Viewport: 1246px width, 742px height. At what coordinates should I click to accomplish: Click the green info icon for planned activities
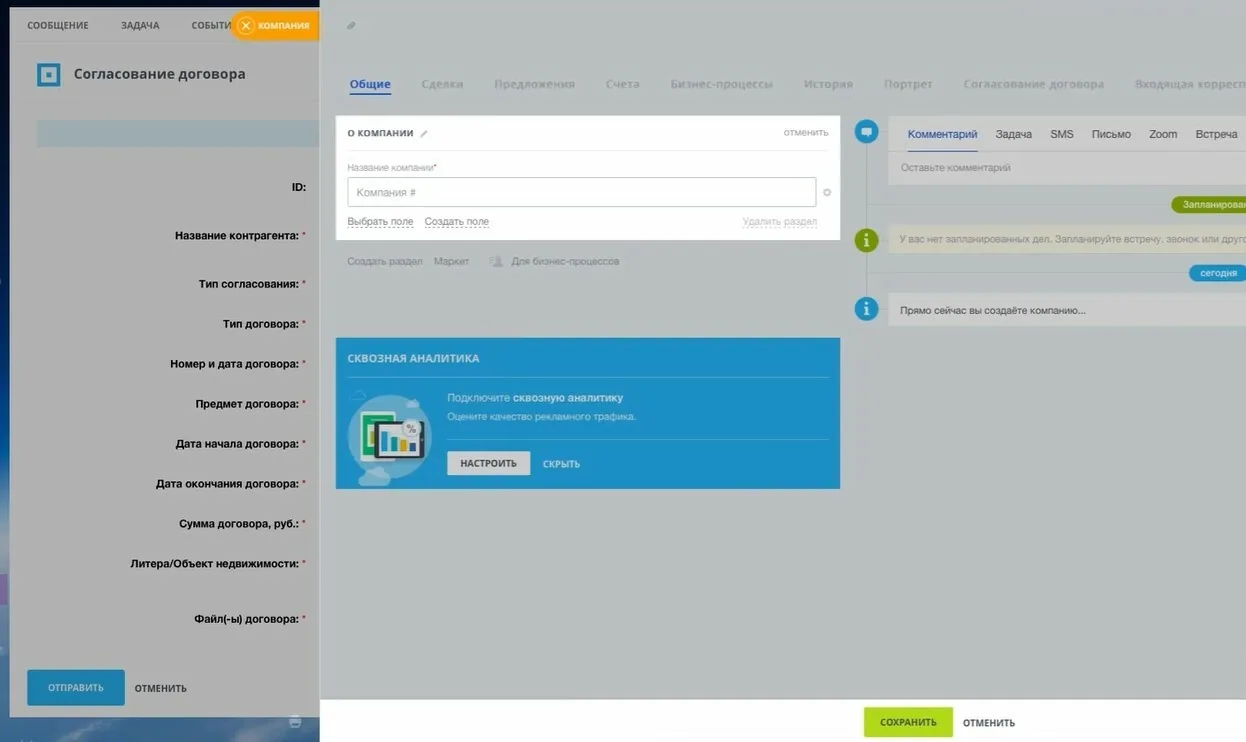pyautogui.click(x=866, y=240)
